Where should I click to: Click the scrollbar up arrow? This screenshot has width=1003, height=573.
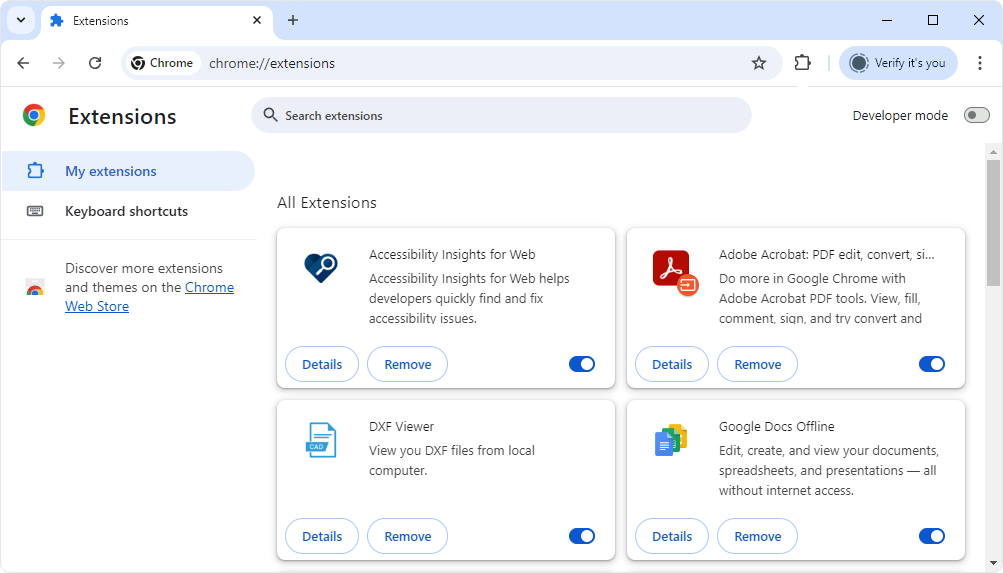[x=993, y=152]
